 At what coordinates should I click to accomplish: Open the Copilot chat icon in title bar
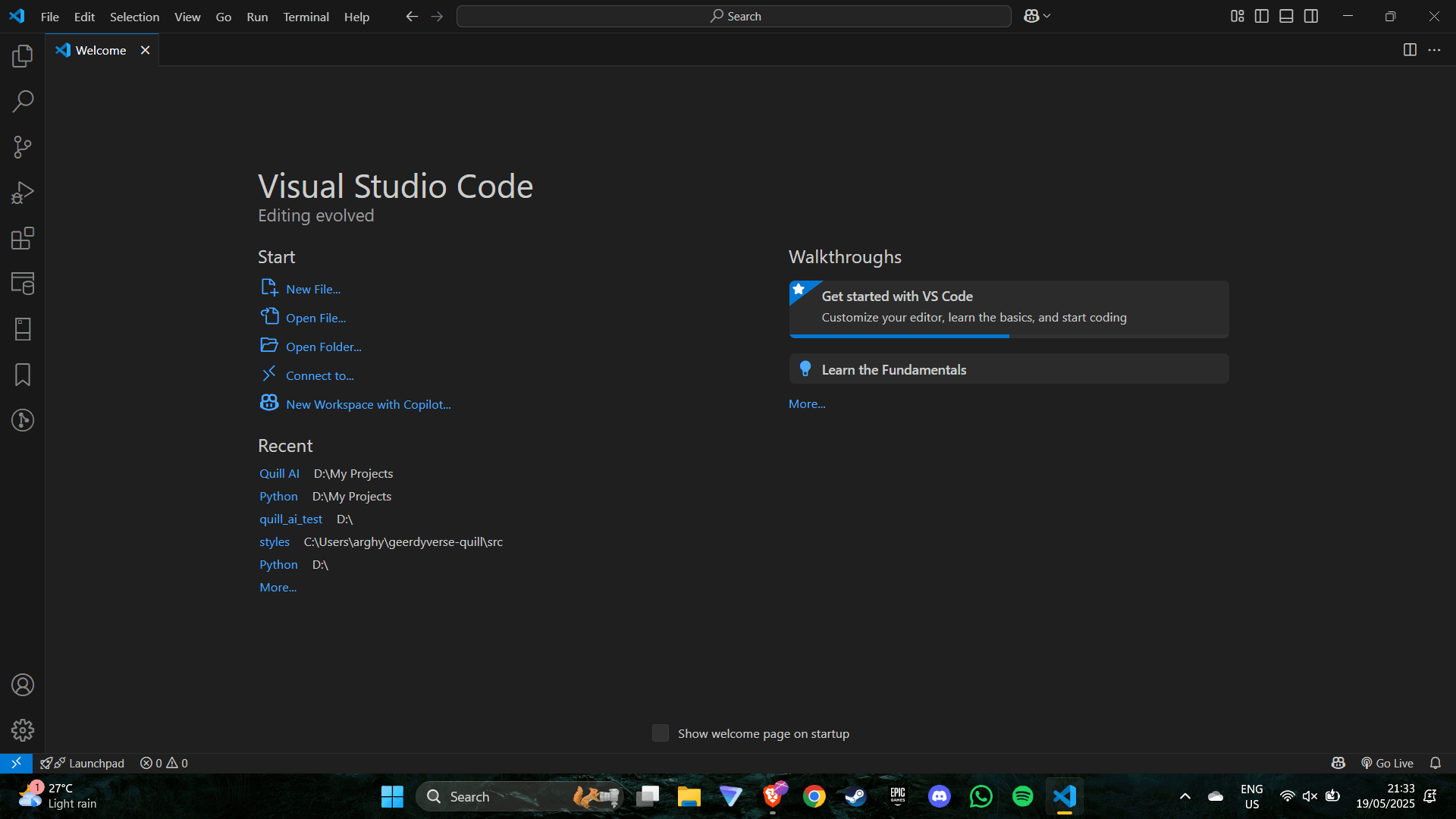click(x=1031, y=16)
